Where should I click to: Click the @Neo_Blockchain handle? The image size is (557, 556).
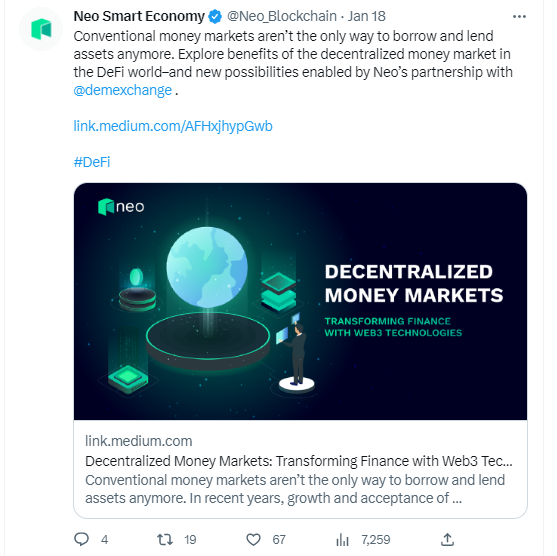click(x=282, y=16)
